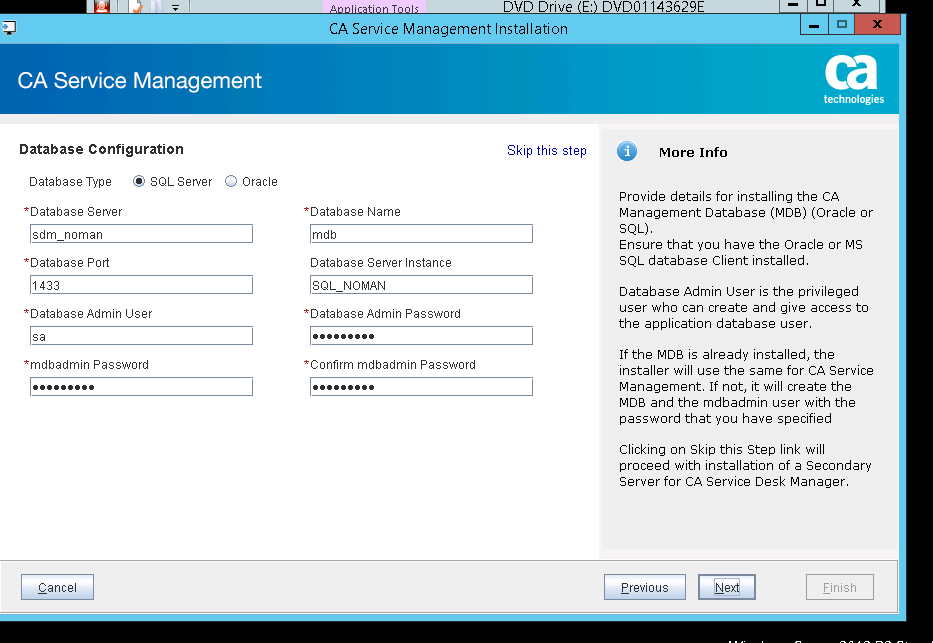Screen dimensions: 933x643
Task: Click inside the Database Server field
Action: [140, 233]
